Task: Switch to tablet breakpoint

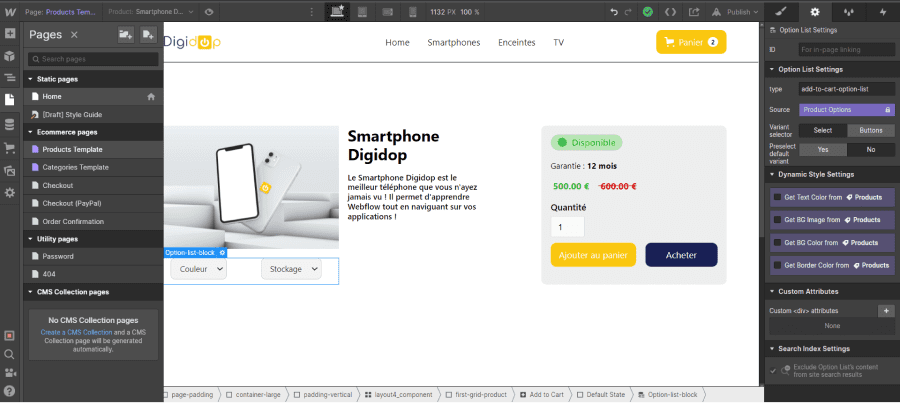Action: 362,11
